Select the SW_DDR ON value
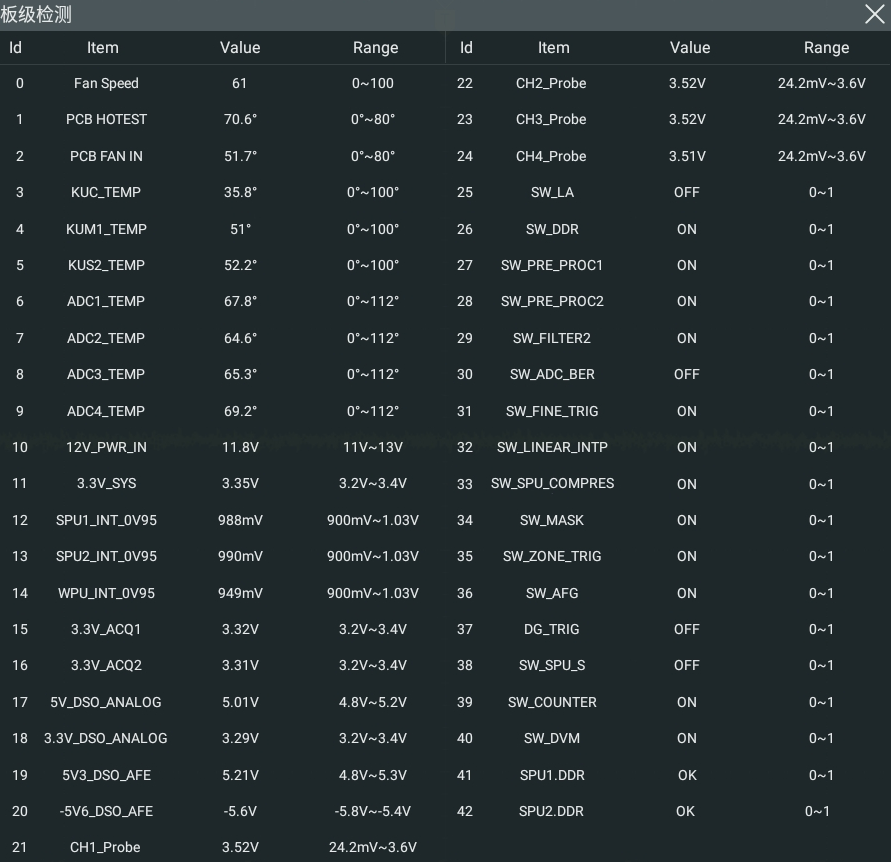891x862 pixels. click(x=686, y=229)
